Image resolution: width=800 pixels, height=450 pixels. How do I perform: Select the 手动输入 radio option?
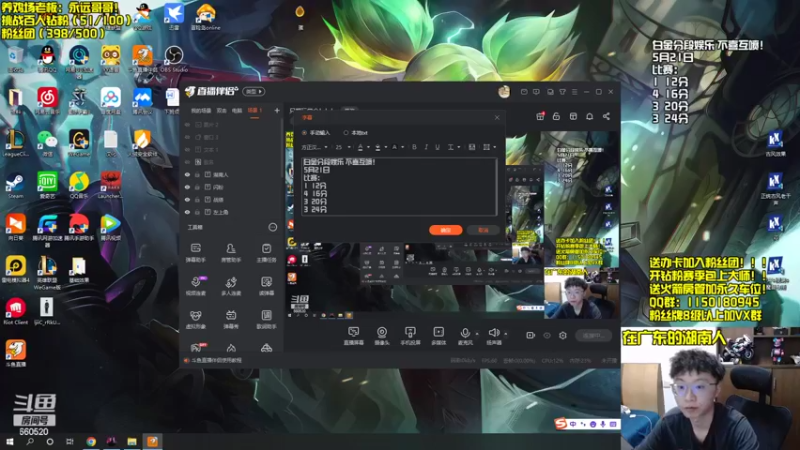[x=316, y=133]
